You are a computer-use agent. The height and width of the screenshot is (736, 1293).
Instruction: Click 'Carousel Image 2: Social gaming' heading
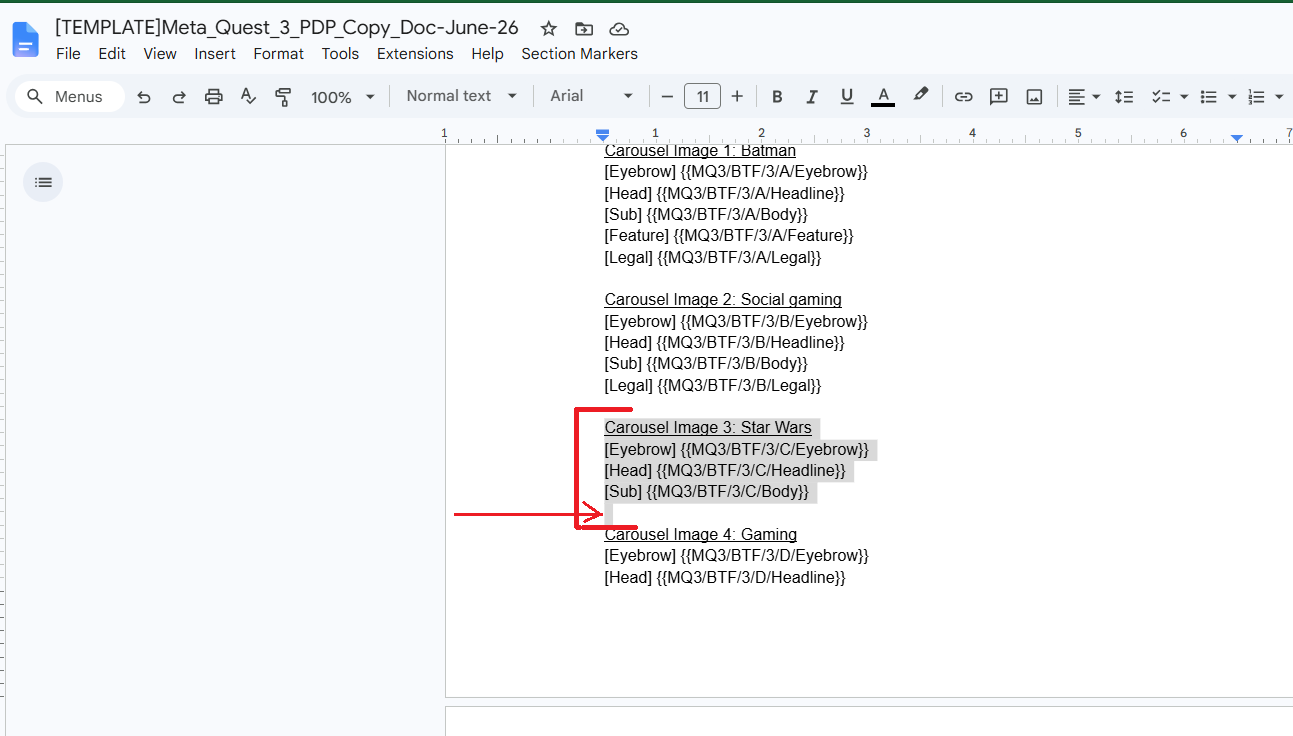[723, 300]
